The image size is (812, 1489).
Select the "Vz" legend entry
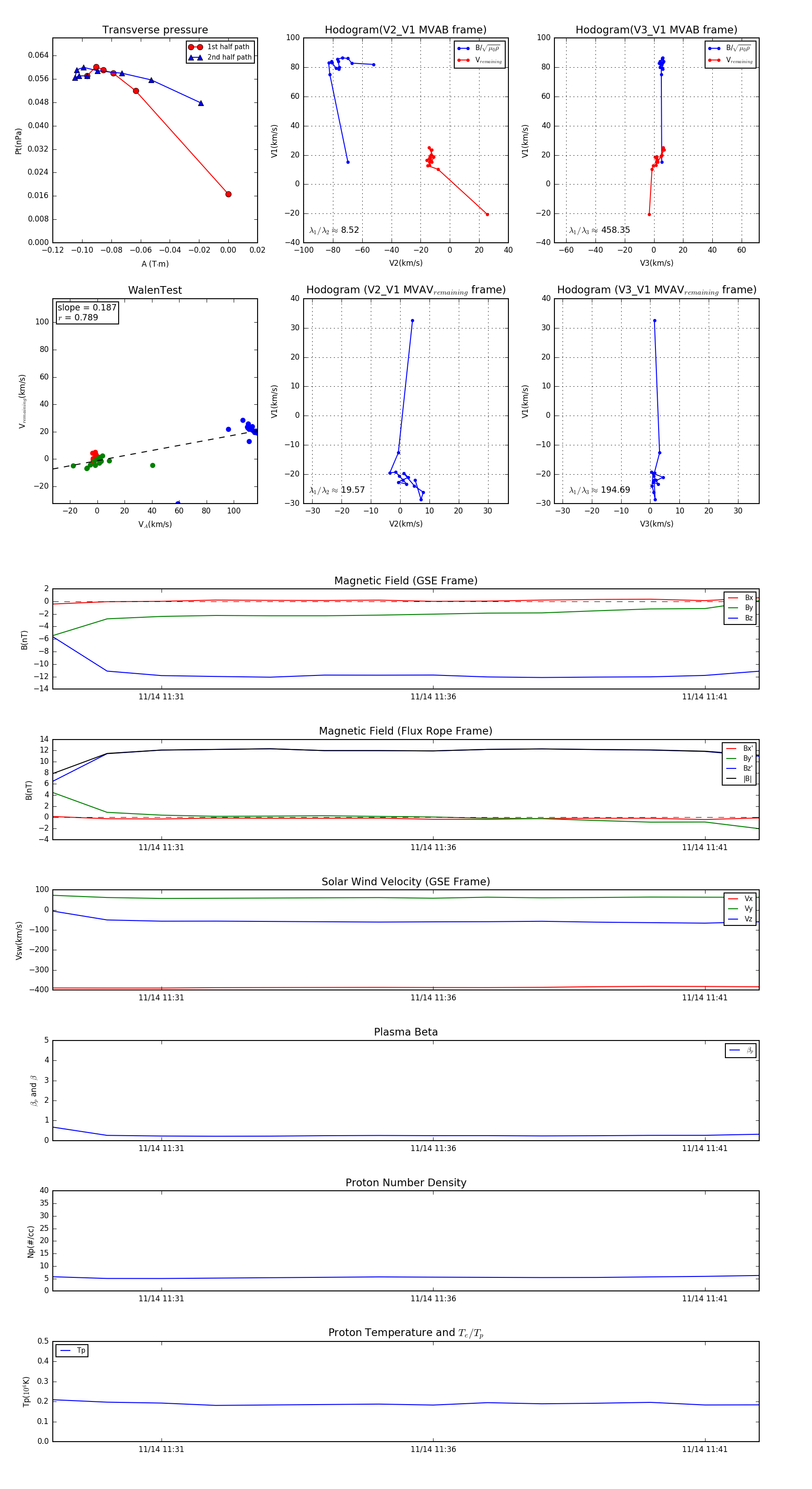(740, 919)
